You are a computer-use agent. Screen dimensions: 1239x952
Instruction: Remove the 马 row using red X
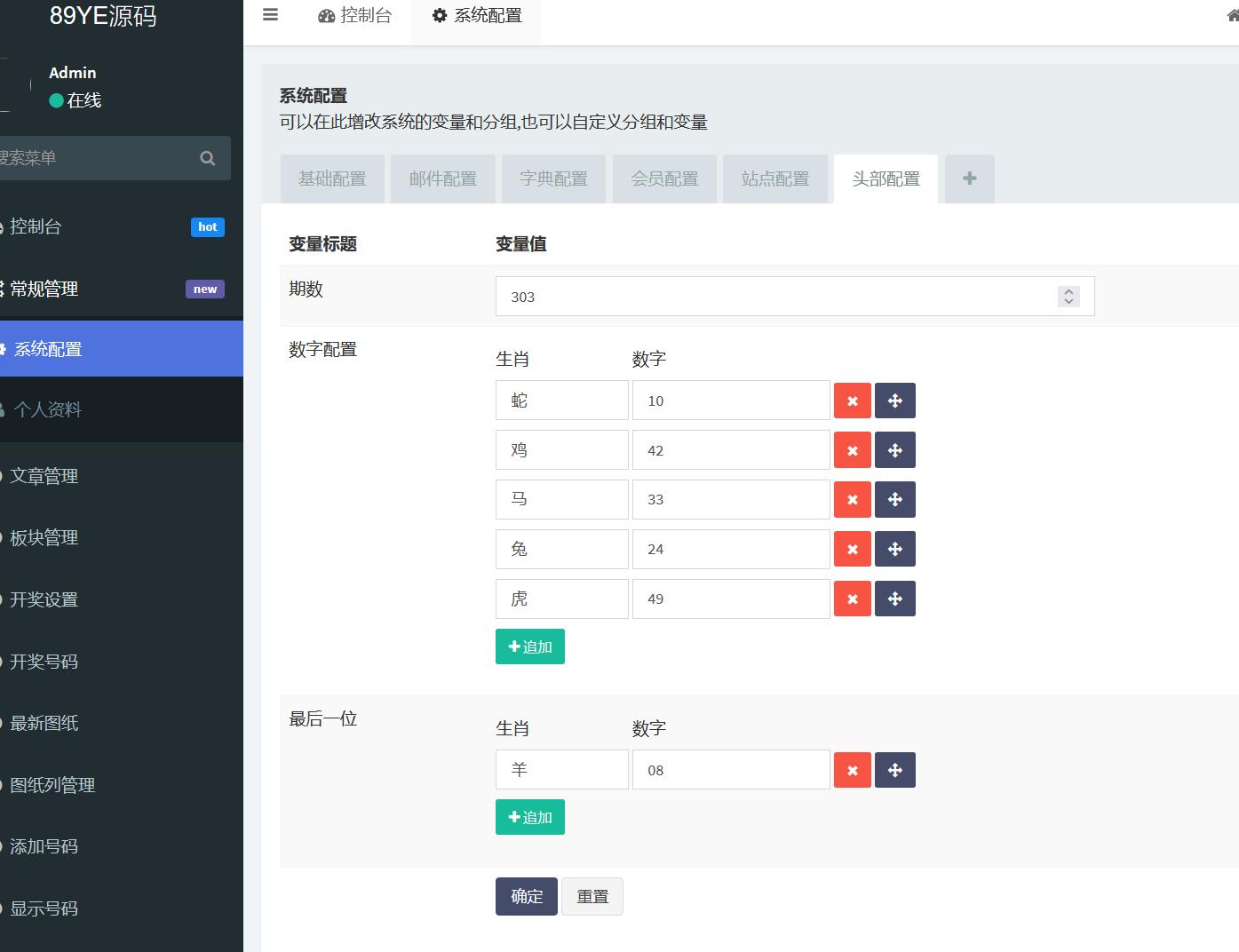pyautogui.click(x=852, y=500)
